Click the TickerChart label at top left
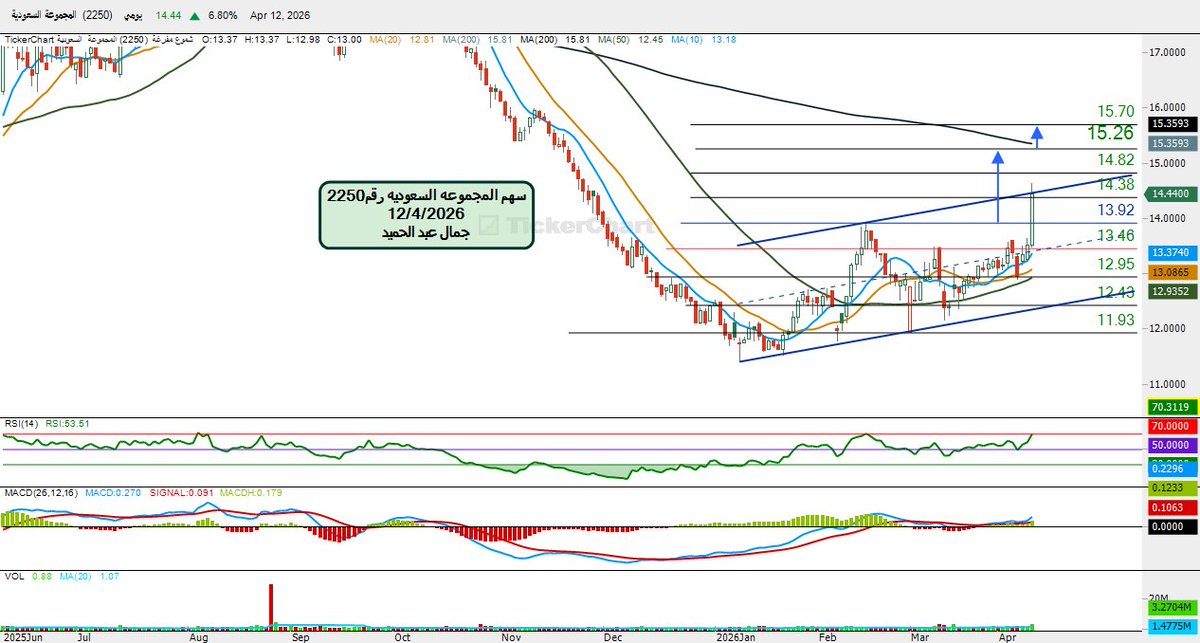Image resolution: width=1200 pixels, height=643 pixels. coord(28,39)
